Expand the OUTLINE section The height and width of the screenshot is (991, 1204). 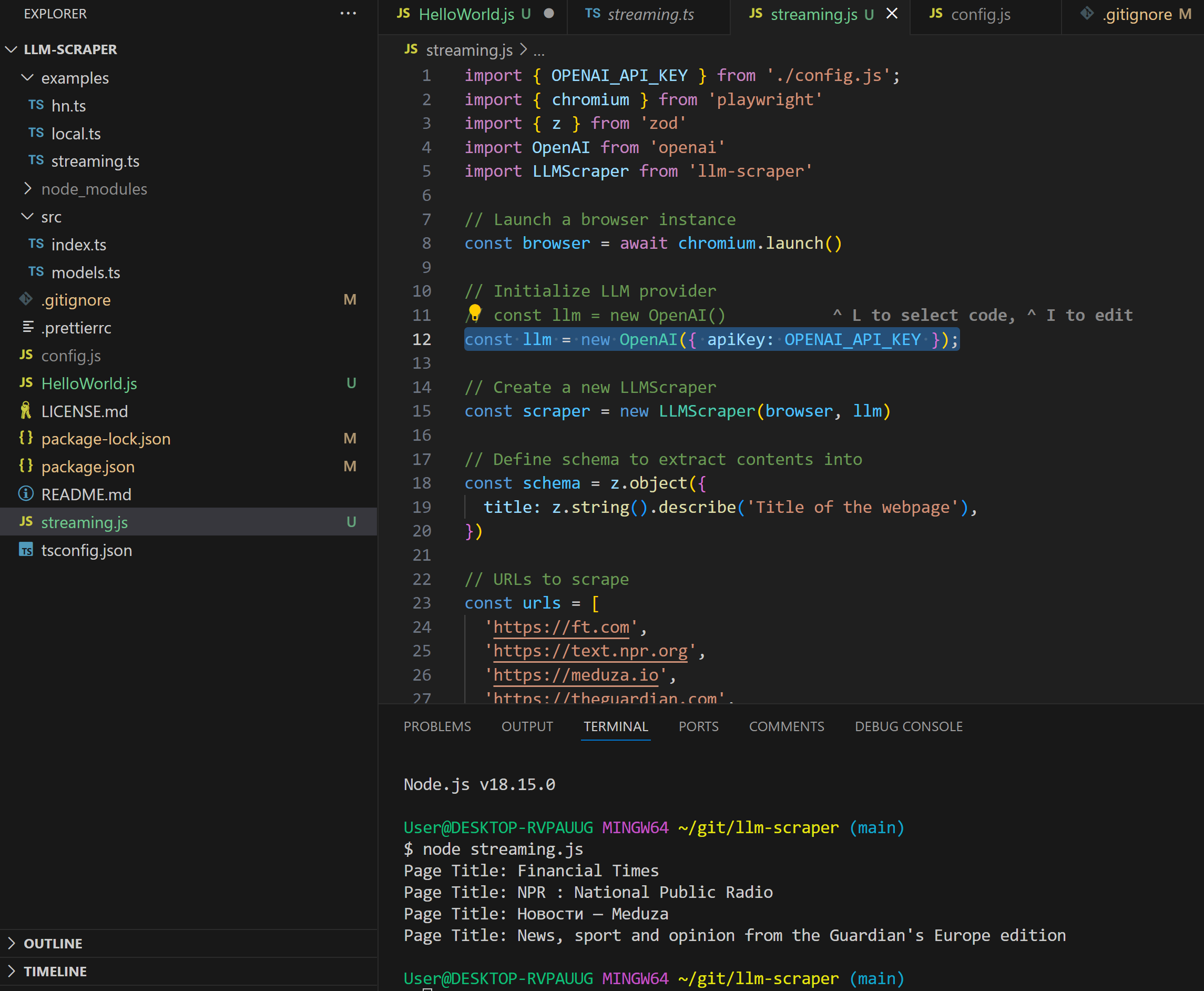[x=11, y=943]
